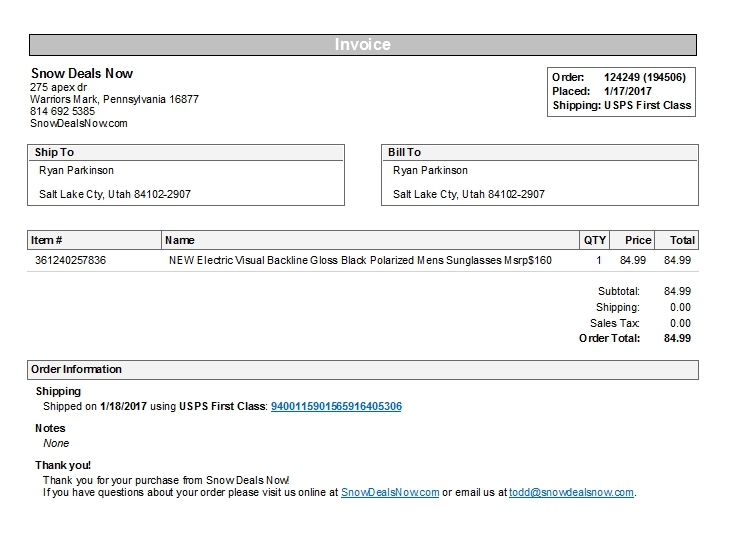The image size is (729, 534).
Task: Select the phone number 814 692 5385
Action: [62, 111]
